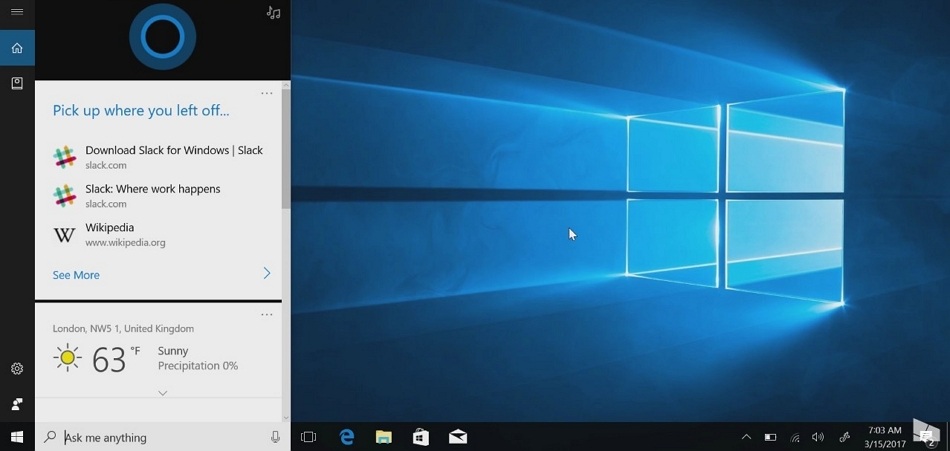Screen dimensions: 950x451
Task: Show hidden system tray icons
Action: click(x=746, y=437)
